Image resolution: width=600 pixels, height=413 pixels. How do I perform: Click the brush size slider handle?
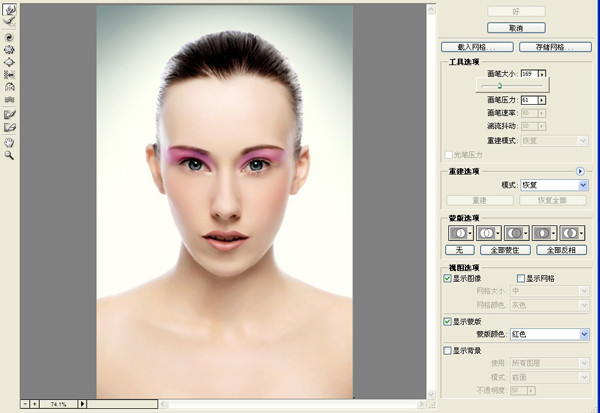pos(499,86)
